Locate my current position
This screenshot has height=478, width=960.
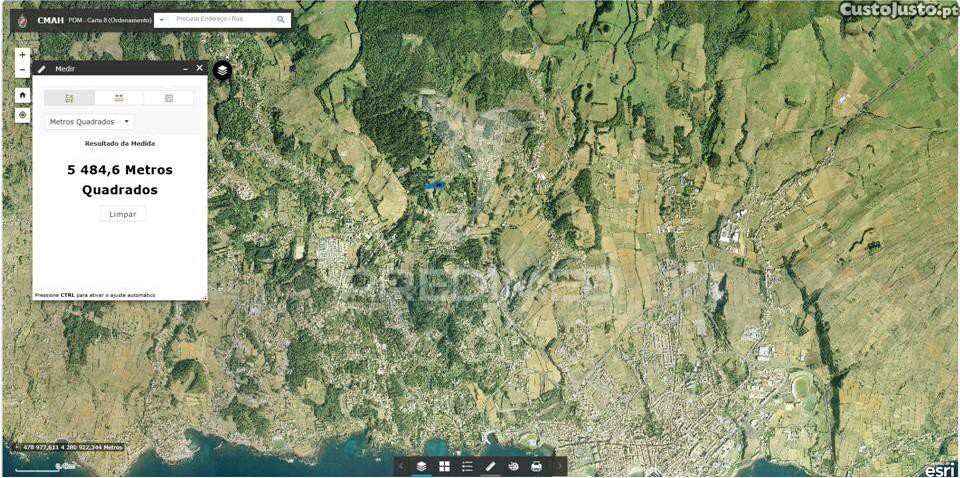(22, 115)
